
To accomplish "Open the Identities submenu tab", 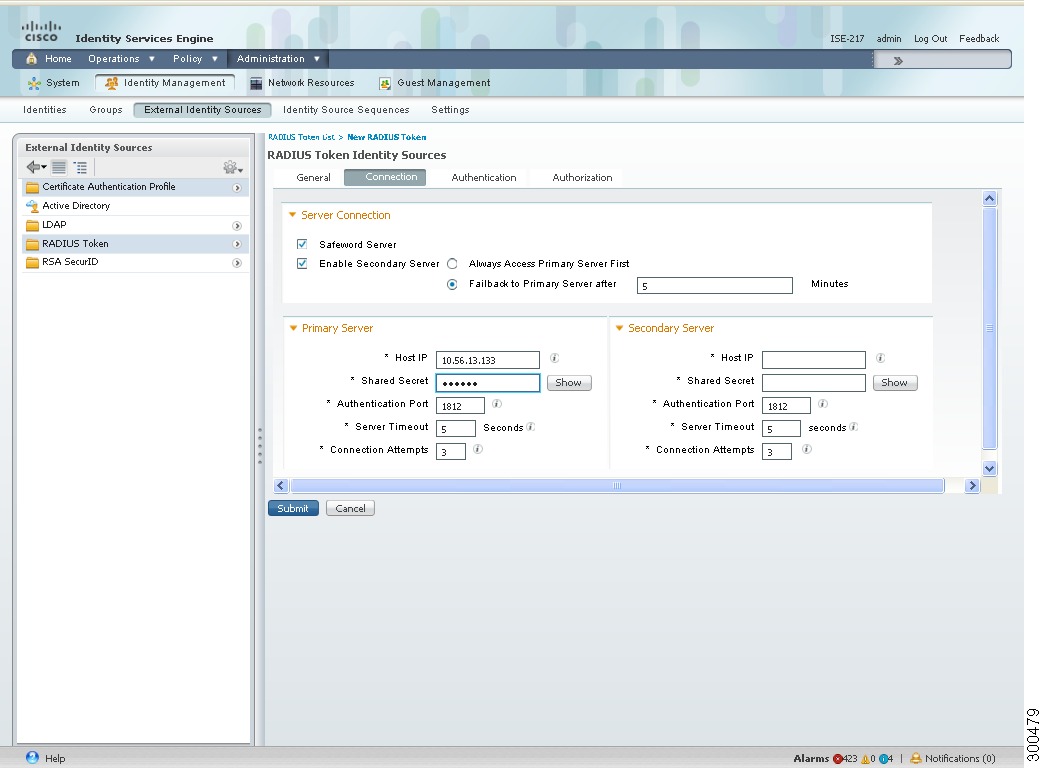I will (45, 110).
